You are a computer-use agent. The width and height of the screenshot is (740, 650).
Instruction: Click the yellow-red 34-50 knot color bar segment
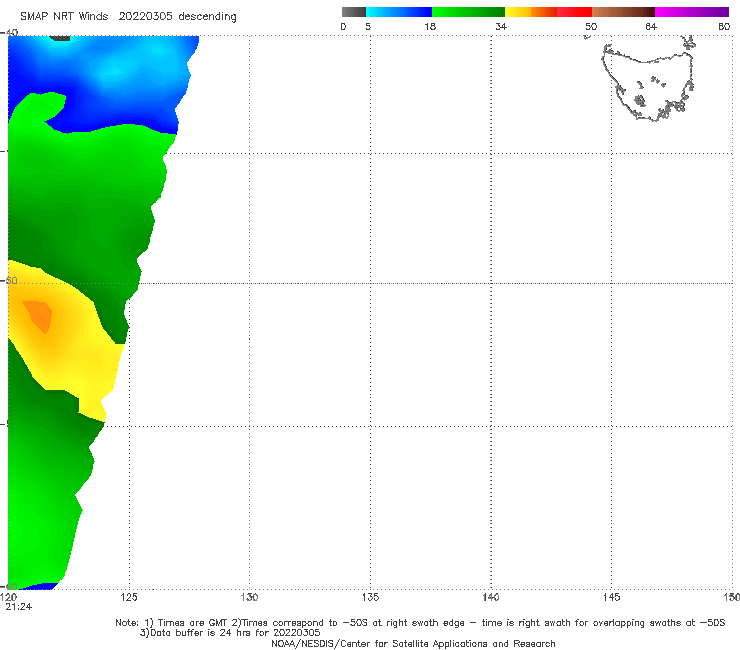click(x=548, y=12)
